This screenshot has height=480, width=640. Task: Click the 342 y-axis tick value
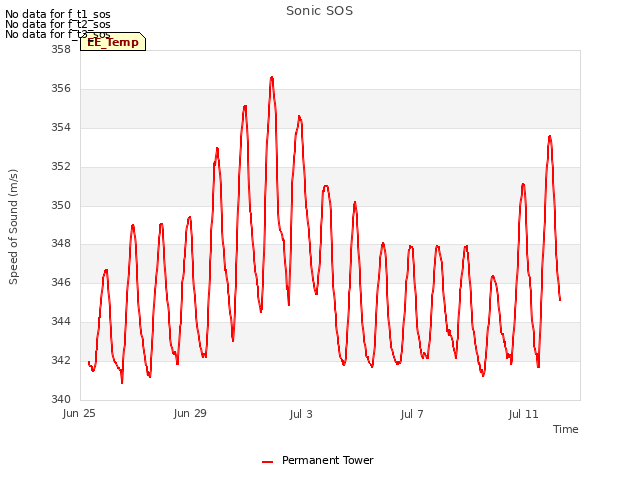pyautogui.click(x=61, y=360)
